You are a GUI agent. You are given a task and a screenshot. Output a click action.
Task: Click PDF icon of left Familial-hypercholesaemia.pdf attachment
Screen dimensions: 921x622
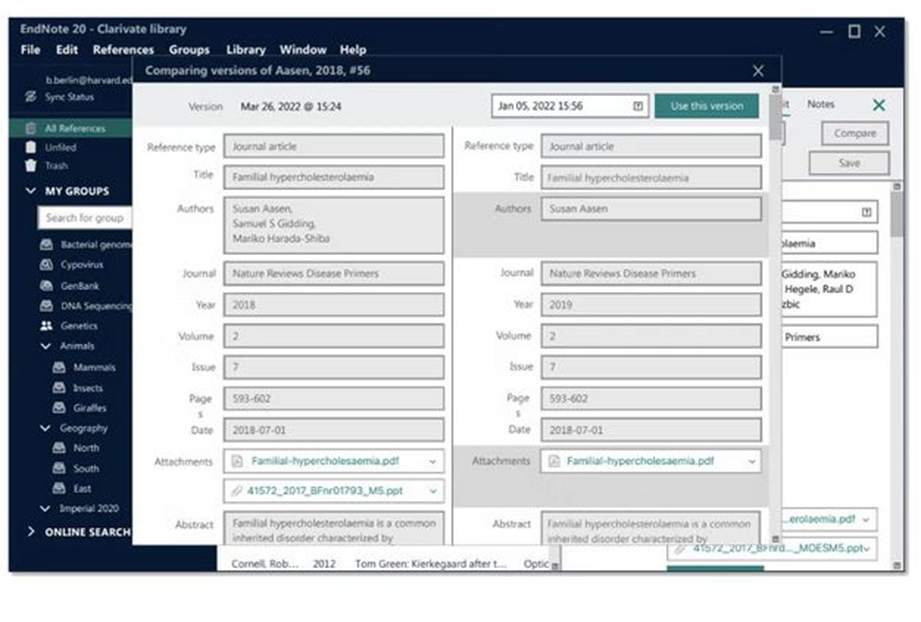pyautogui.click(x=236, y=462)
